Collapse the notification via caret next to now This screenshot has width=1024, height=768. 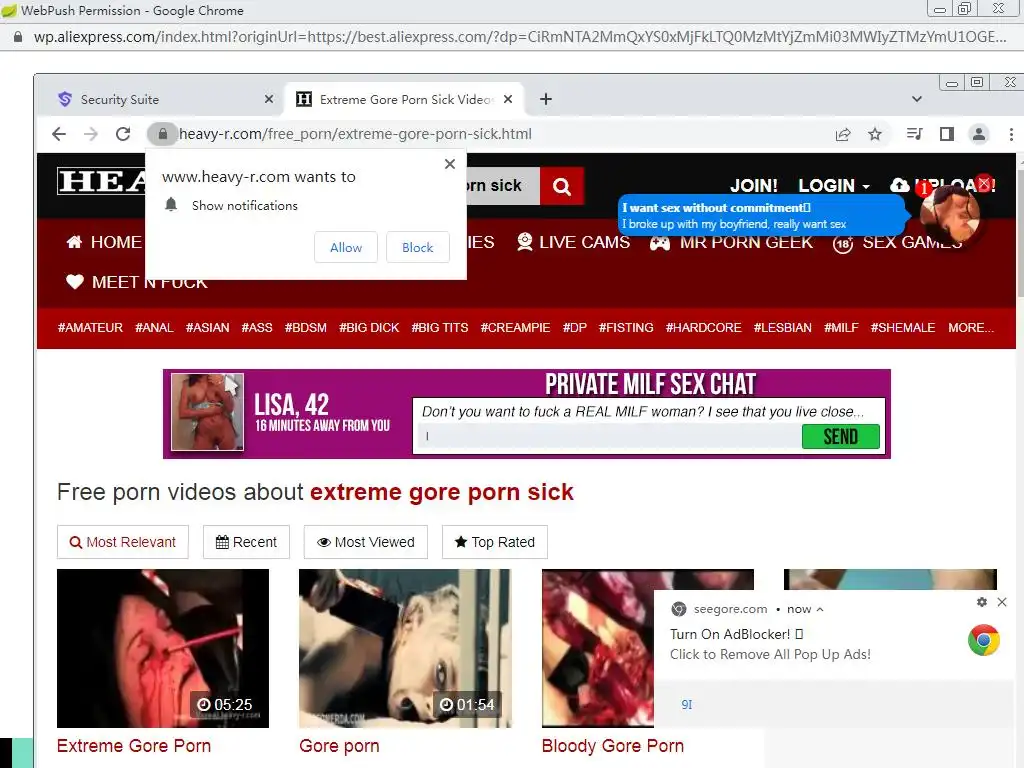pyautogui.click(x=820, y=609)
